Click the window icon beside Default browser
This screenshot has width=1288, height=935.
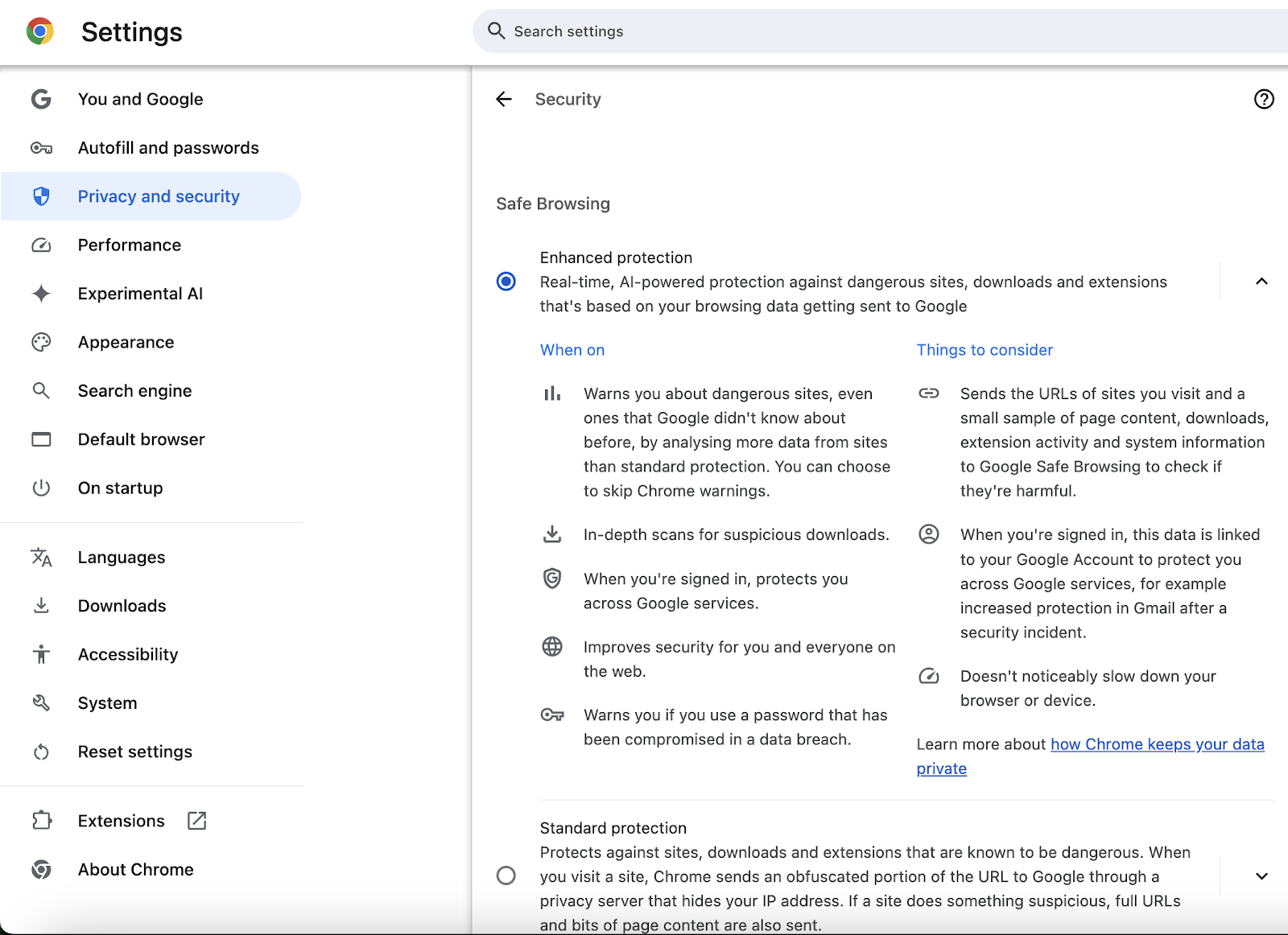(x=41, y=439)
